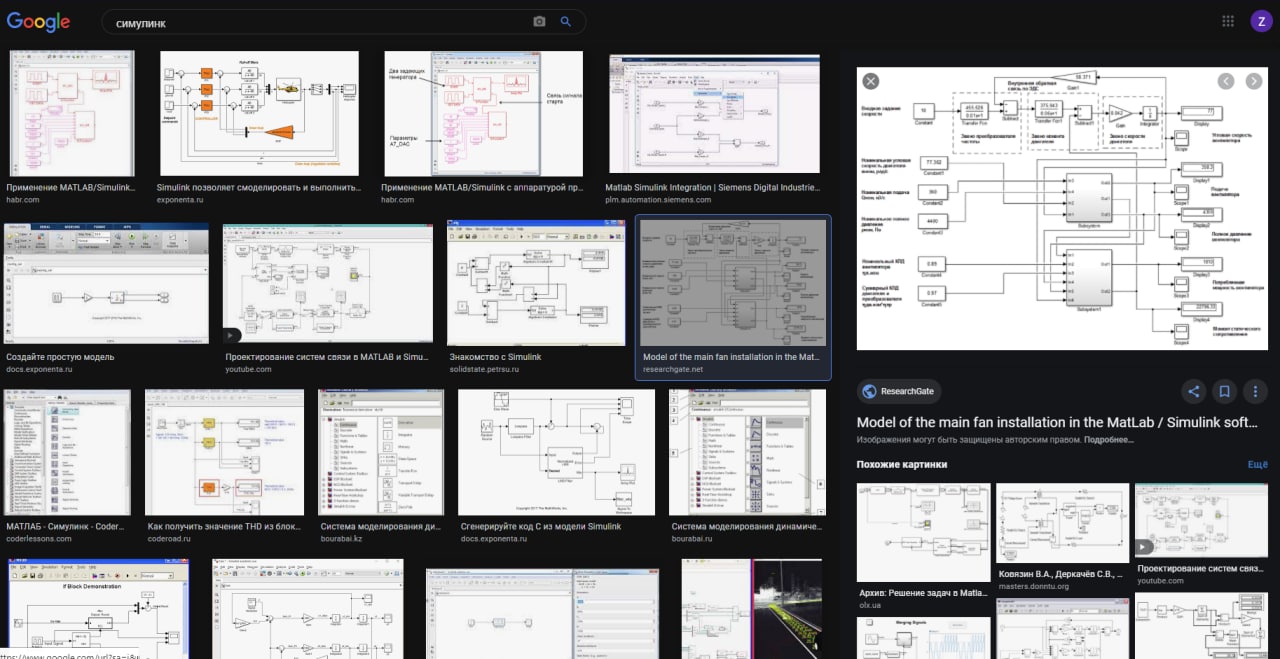Click caption 'МАТЛАБ - Симулинк - Coder...'
This screenshot has height=659, width=1280.
[x=67, y=526]
